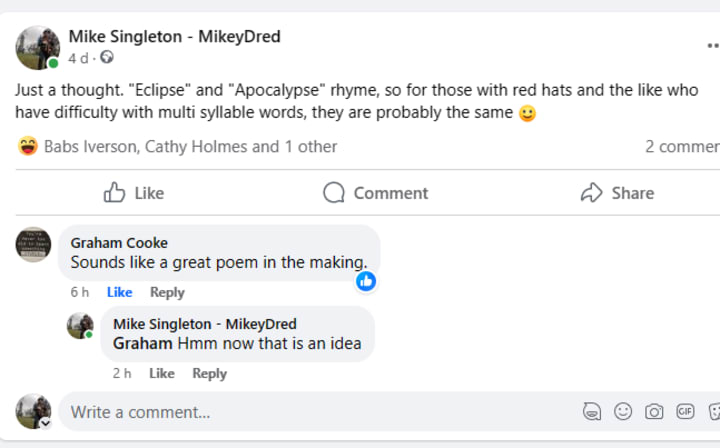Screen dimensions: 720x448
Task: Click into the Write a comment field
Action: click(x=300, y=412)
